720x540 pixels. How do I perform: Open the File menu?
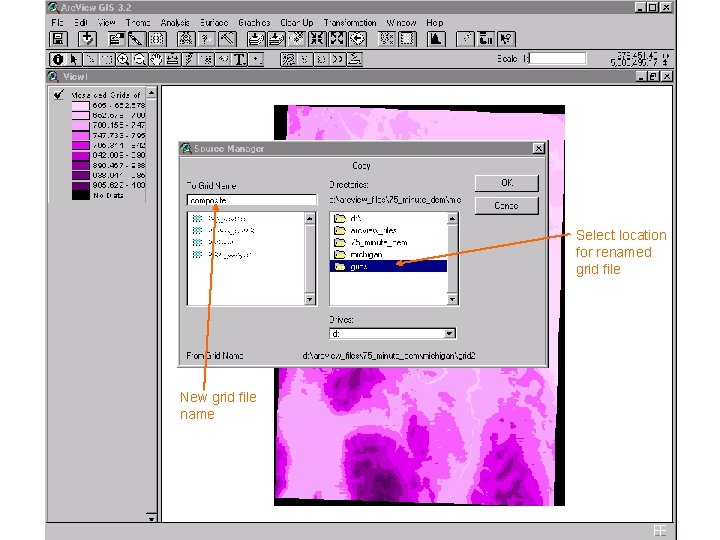pyautogui.click(x=57, y=22)
